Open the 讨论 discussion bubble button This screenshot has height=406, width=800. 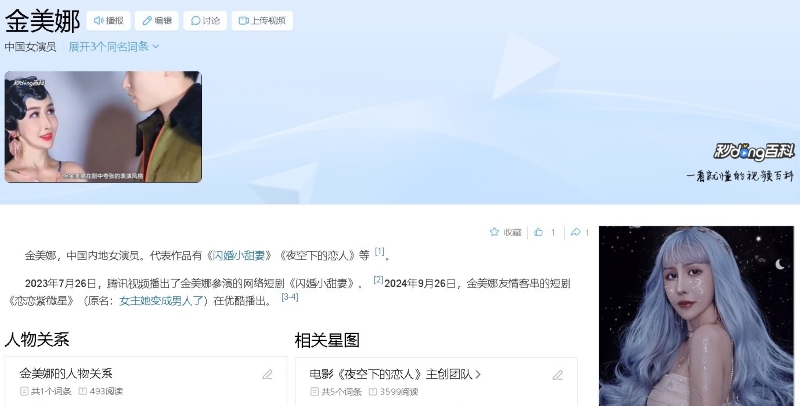(205, 20)
